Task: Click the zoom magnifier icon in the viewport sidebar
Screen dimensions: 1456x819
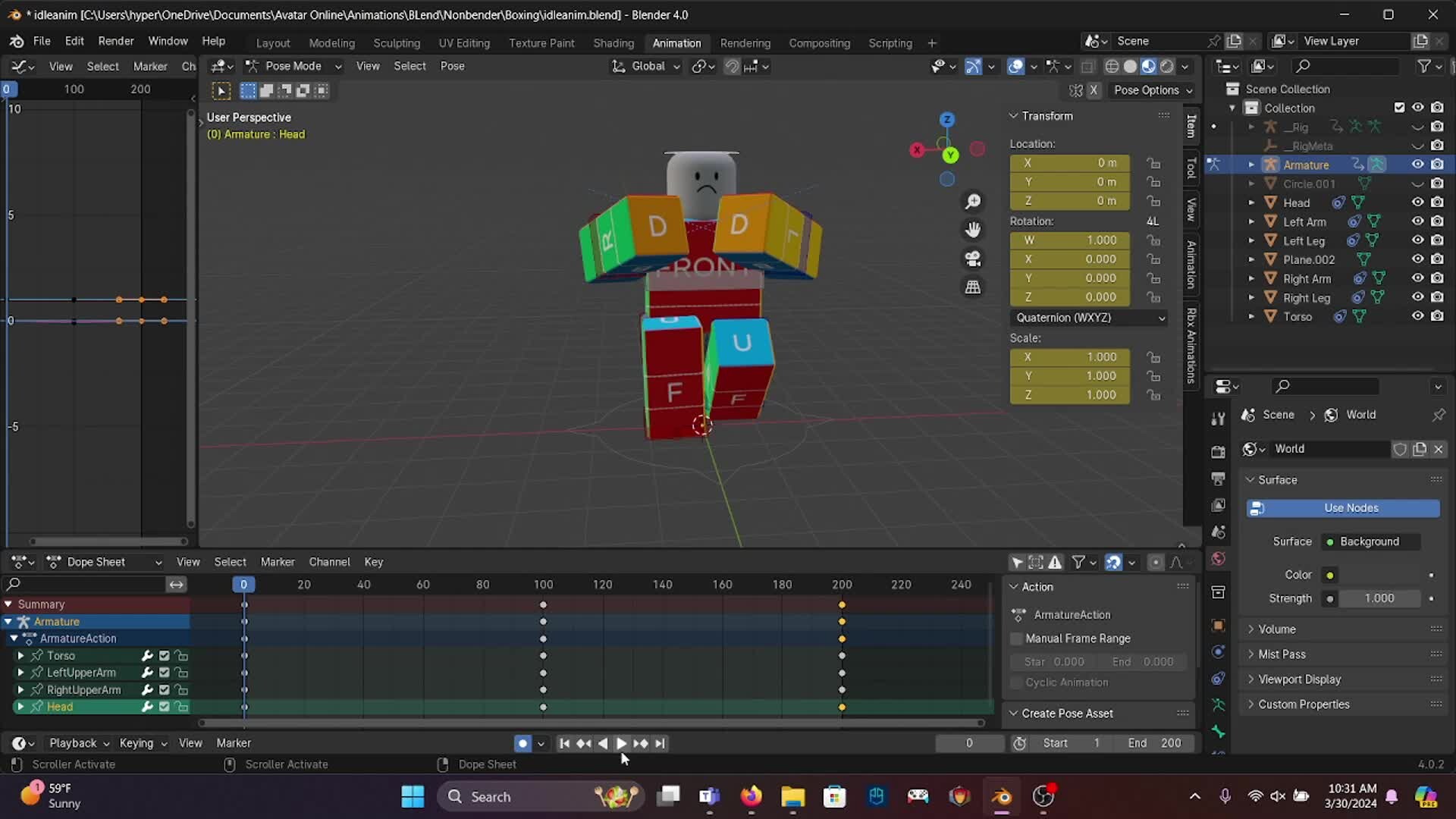Action: (973, 201)
